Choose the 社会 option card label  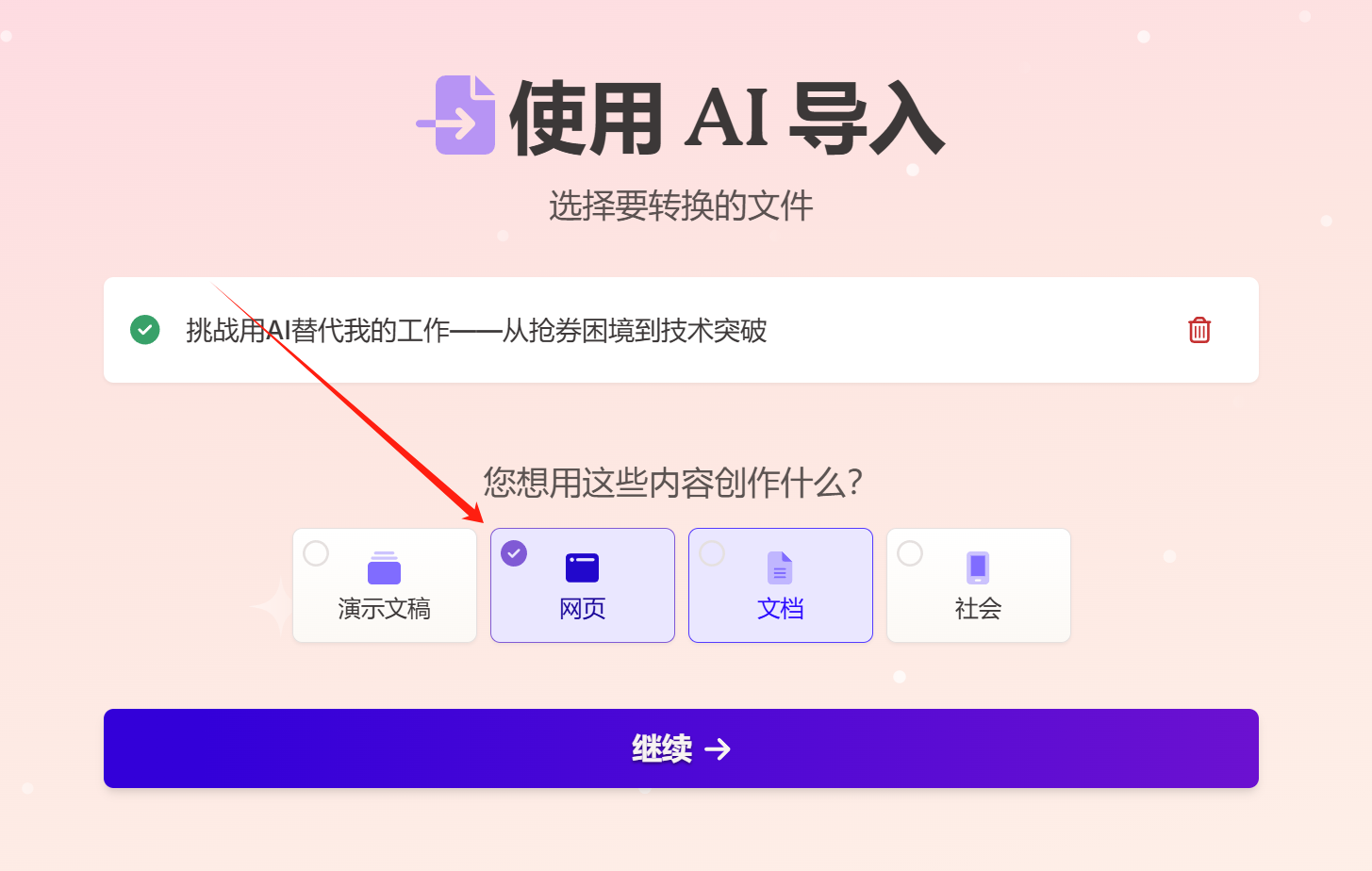click(978, 609)
